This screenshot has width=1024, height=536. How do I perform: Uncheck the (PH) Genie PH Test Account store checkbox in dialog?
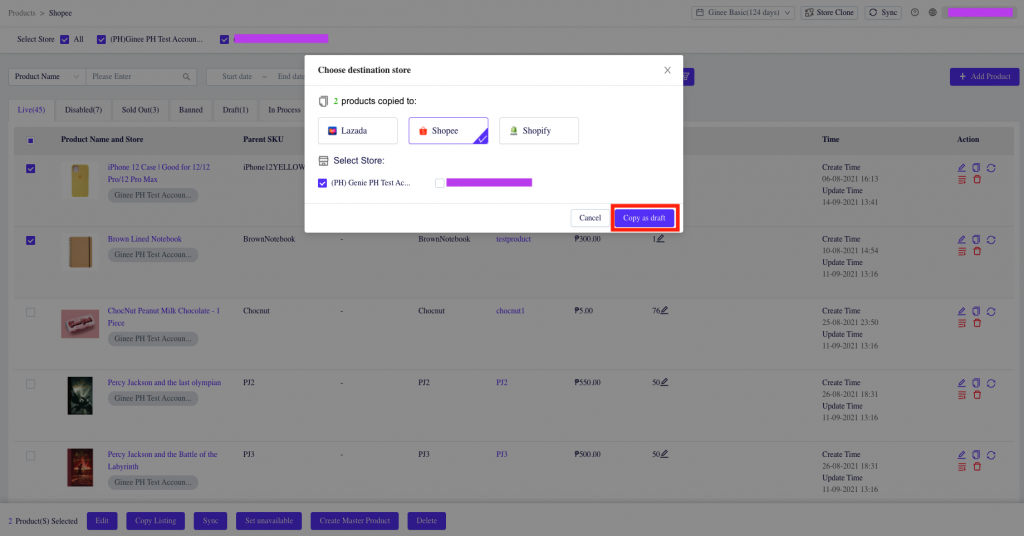322,183
